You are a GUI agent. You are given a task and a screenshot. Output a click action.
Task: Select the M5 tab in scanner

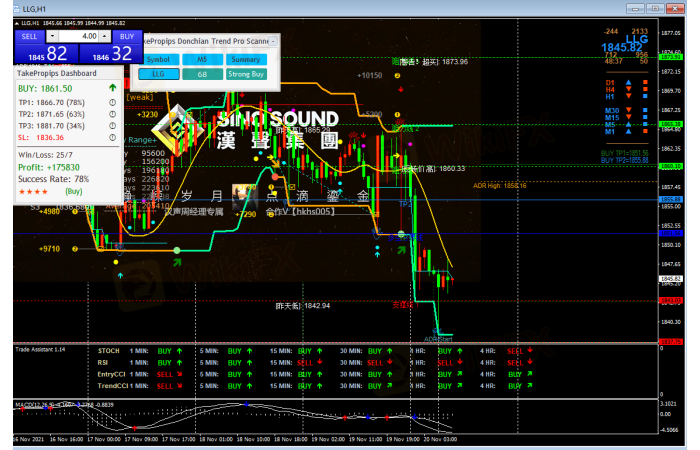pos(202,59)
